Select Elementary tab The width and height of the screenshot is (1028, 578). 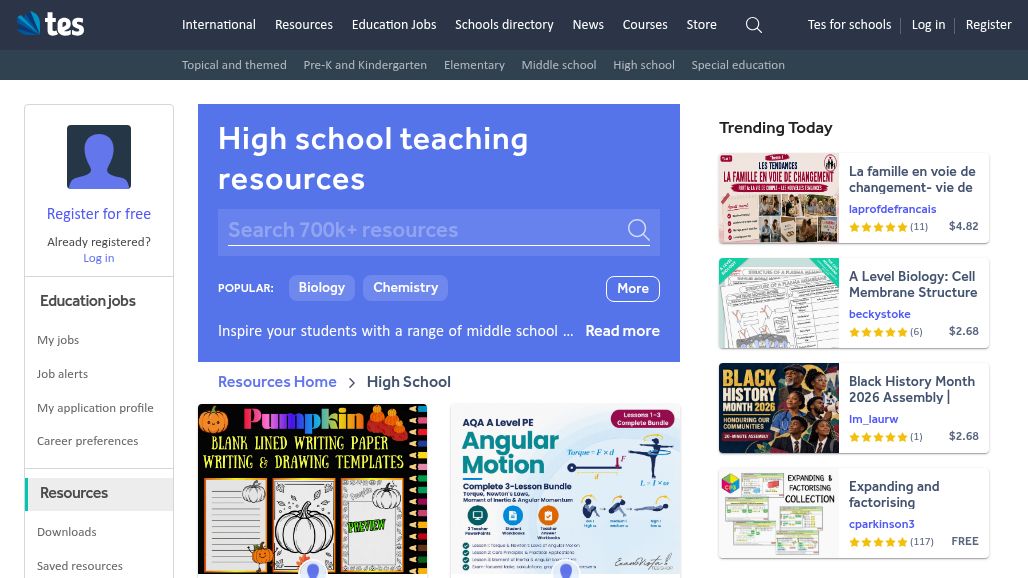(474, 65)
